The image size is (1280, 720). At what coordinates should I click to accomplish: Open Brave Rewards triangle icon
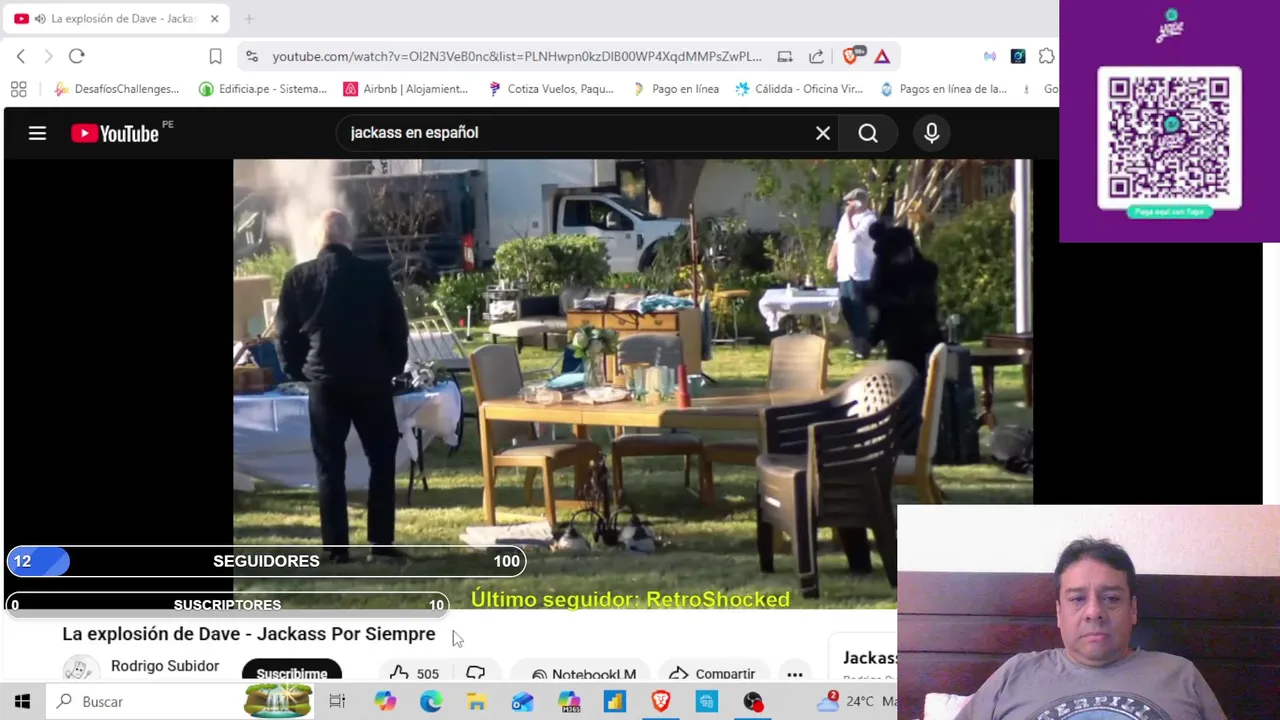pos(882,57)
